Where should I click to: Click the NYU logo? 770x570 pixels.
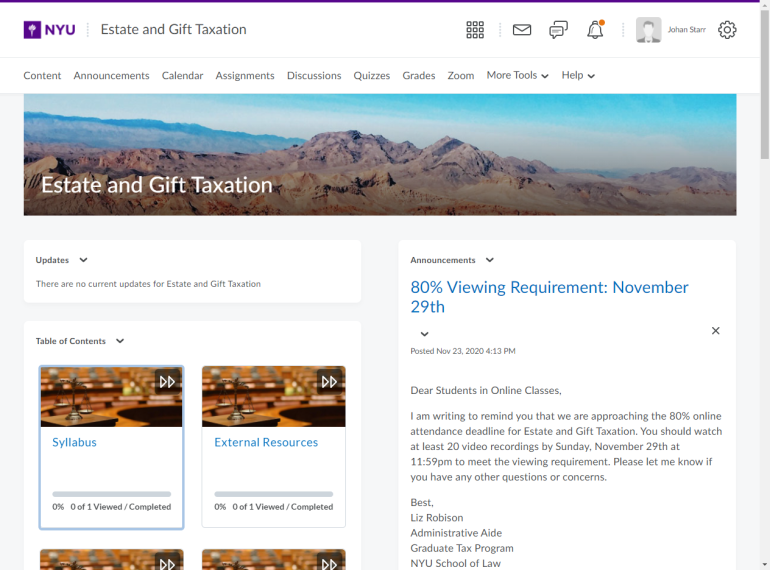pyautogui.click(x=48, y=30)
